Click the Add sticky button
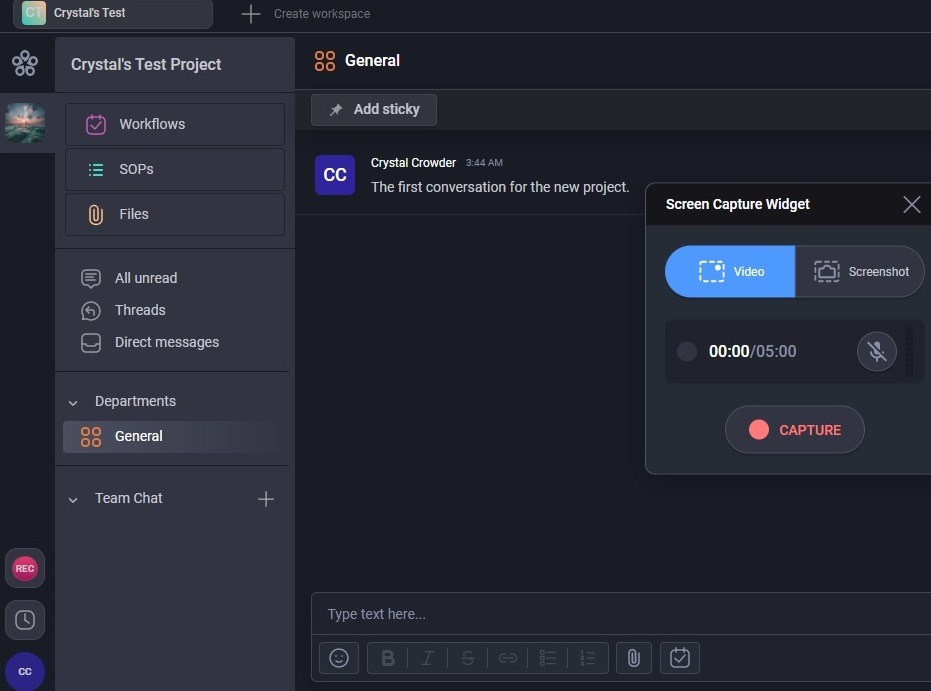 coord(373,109)
